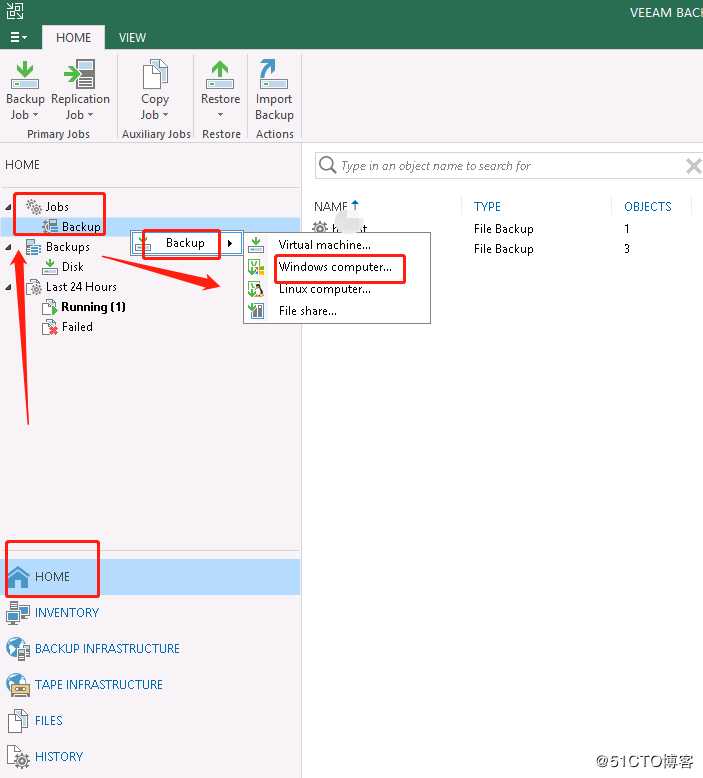Click the Running status icon
The image size is (703, 778).
tap(50, 307)
